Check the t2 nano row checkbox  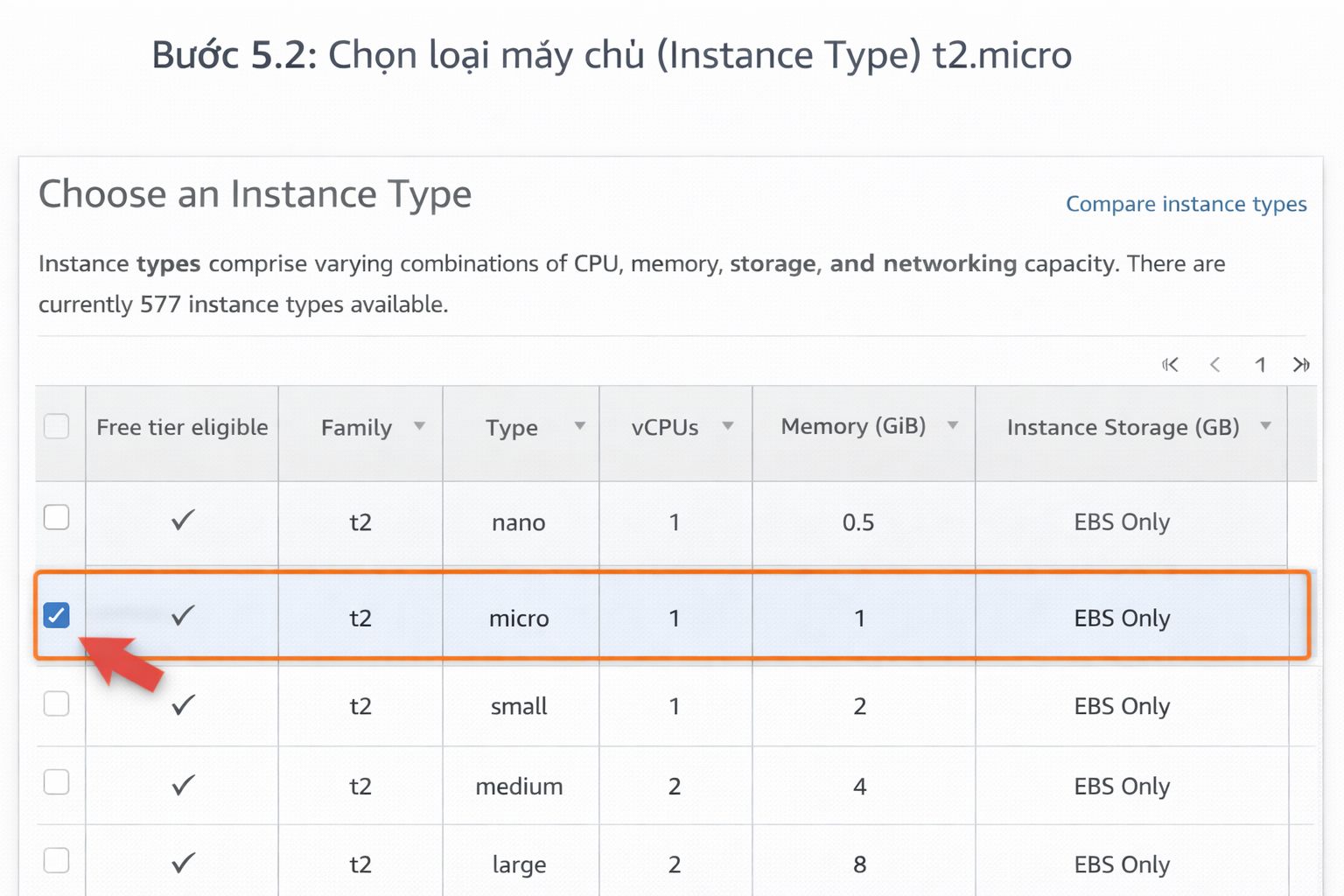[x=57, y=517]
